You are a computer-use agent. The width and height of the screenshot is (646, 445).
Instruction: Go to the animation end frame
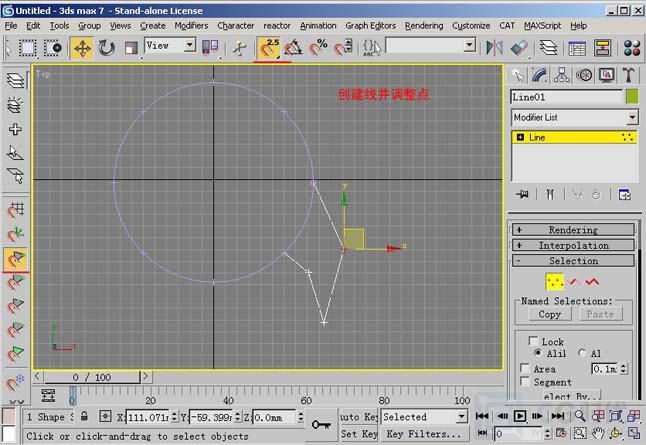[x=557, y=416]
